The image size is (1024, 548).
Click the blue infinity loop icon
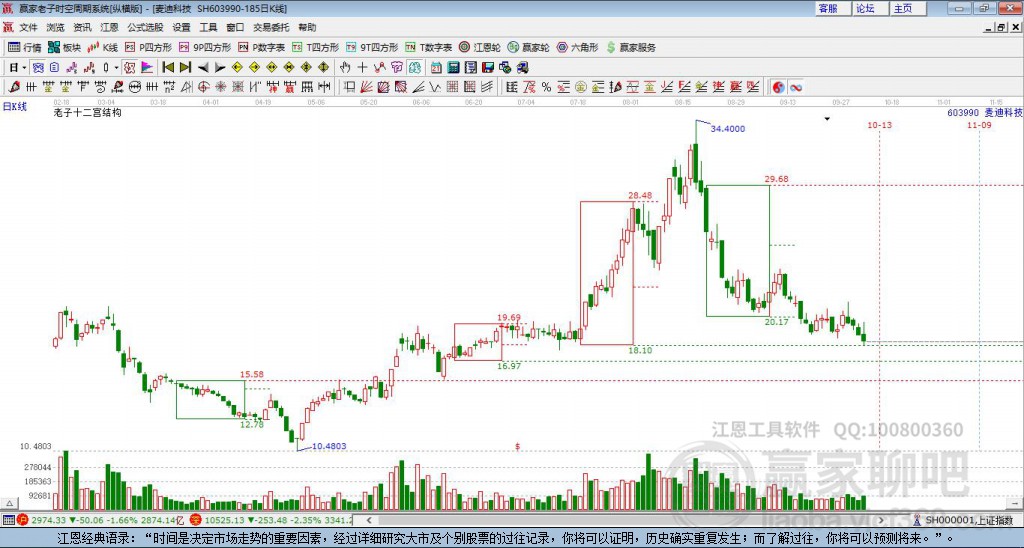pos(795,87)
